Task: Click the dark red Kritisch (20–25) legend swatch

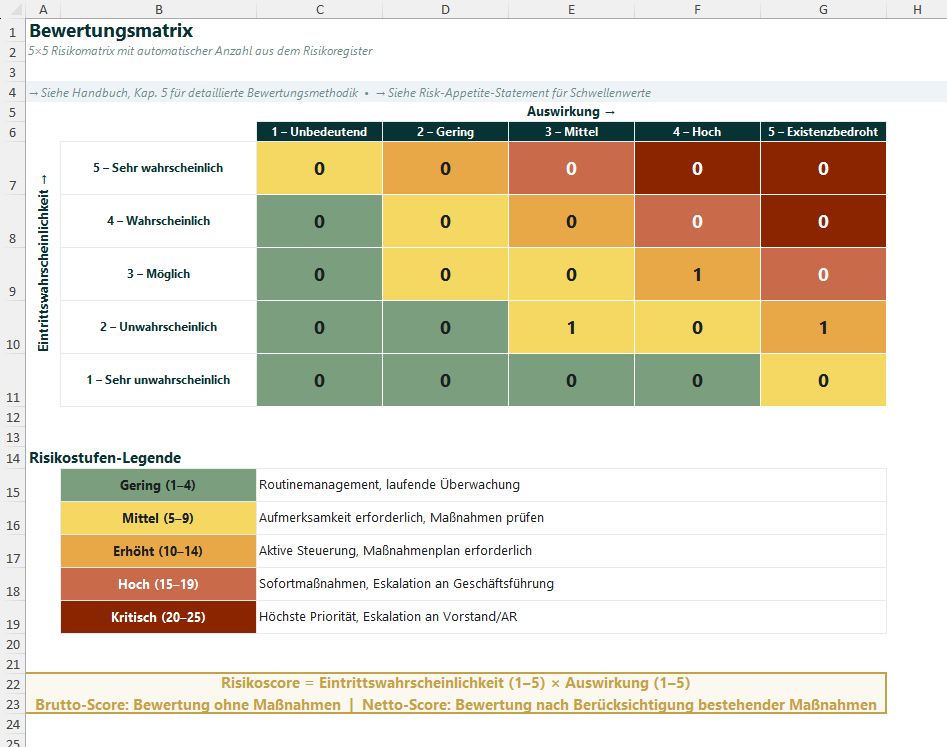Action: 158,617
